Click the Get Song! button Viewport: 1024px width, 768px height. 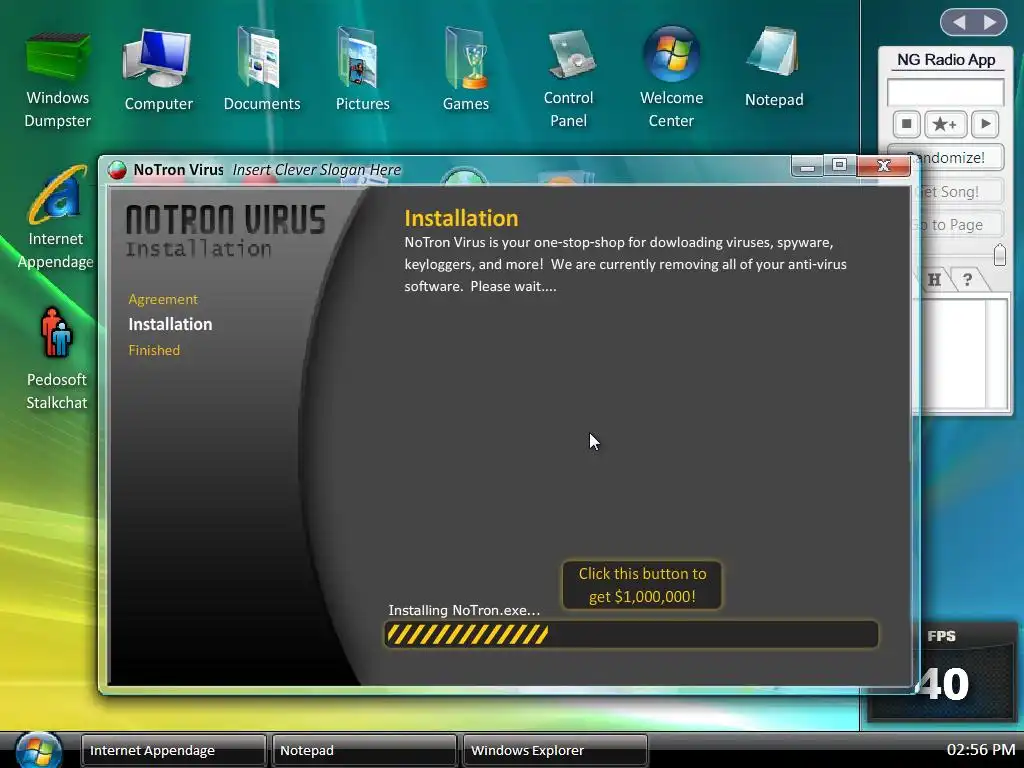click(958, 192)
